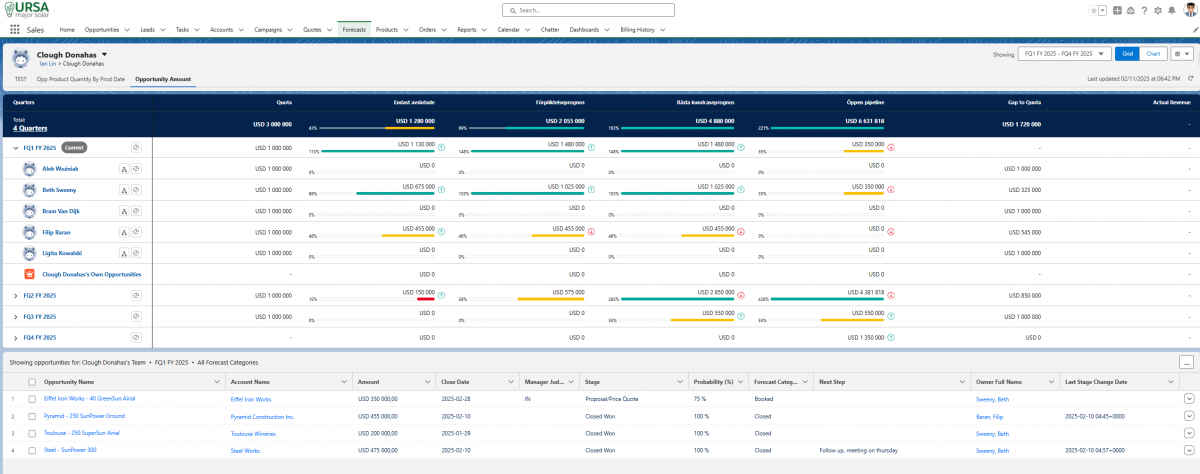This screenshot has height=474, width=1200.
Task: Open the Chatter nav tab
Action: [x=549, y=30]
